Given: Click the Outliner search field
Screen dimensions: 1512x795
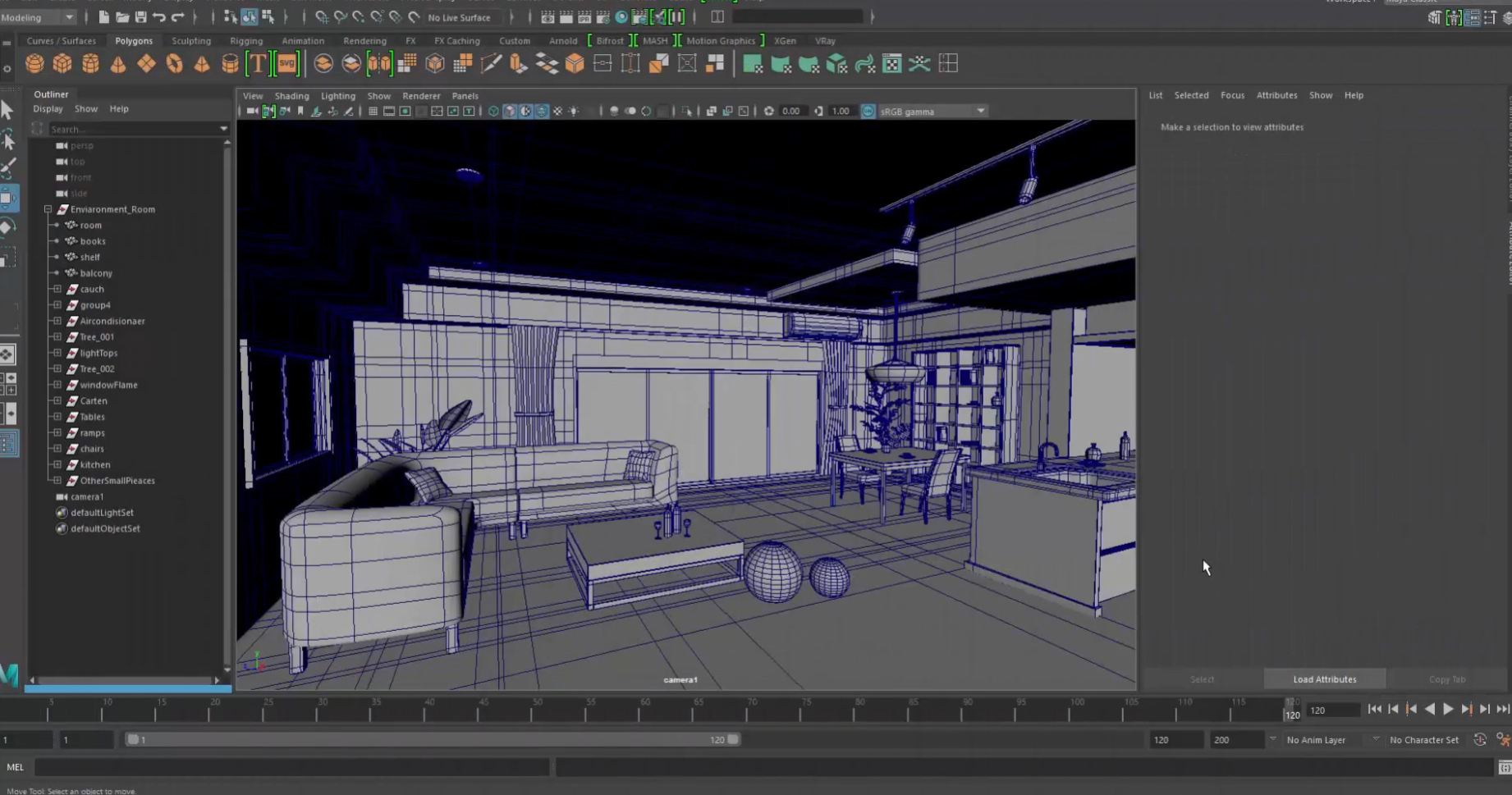Looking at the screenshot, I should 131,130.
